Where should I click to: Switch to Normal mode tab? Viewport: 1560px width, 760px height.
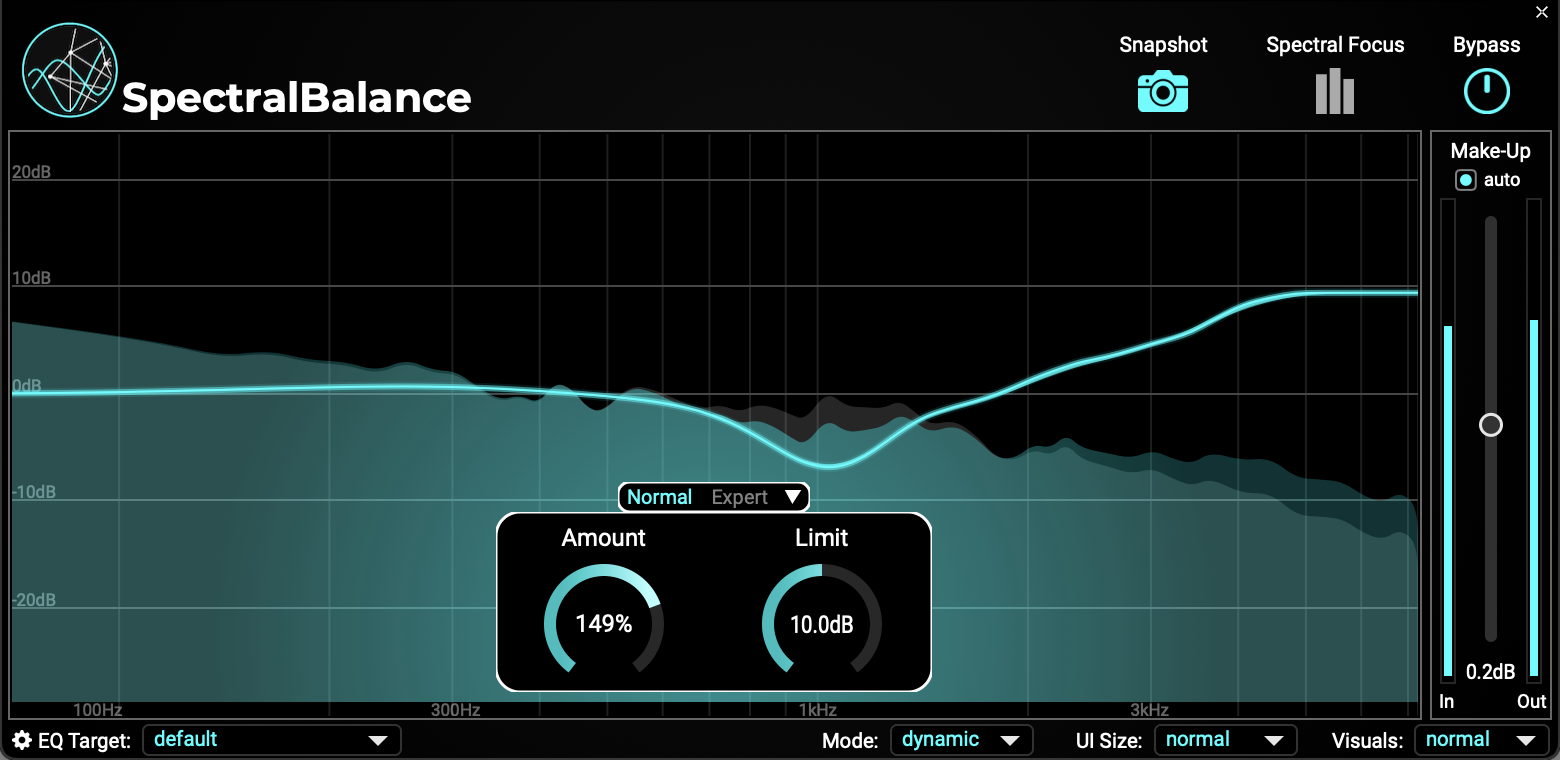[x=660, y=497]
